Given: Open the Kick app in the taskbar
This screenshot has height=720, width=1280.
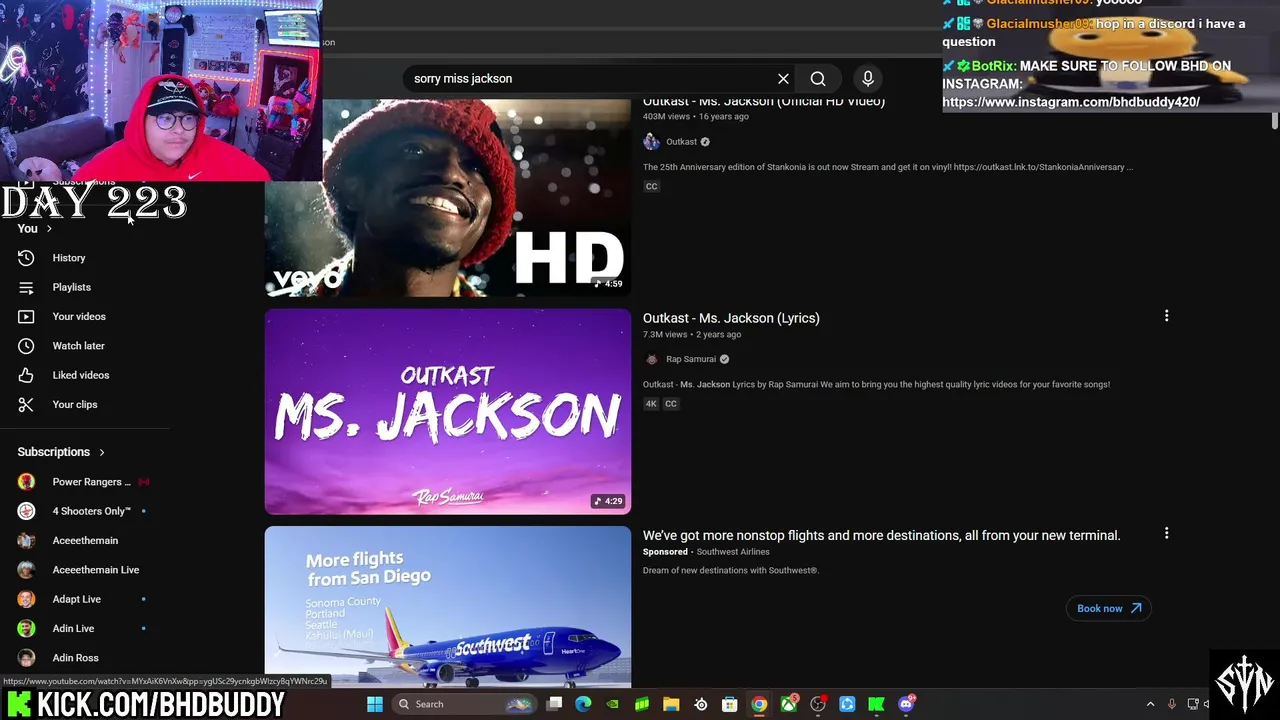Looking at the screenshot, I should click(877, 704).
